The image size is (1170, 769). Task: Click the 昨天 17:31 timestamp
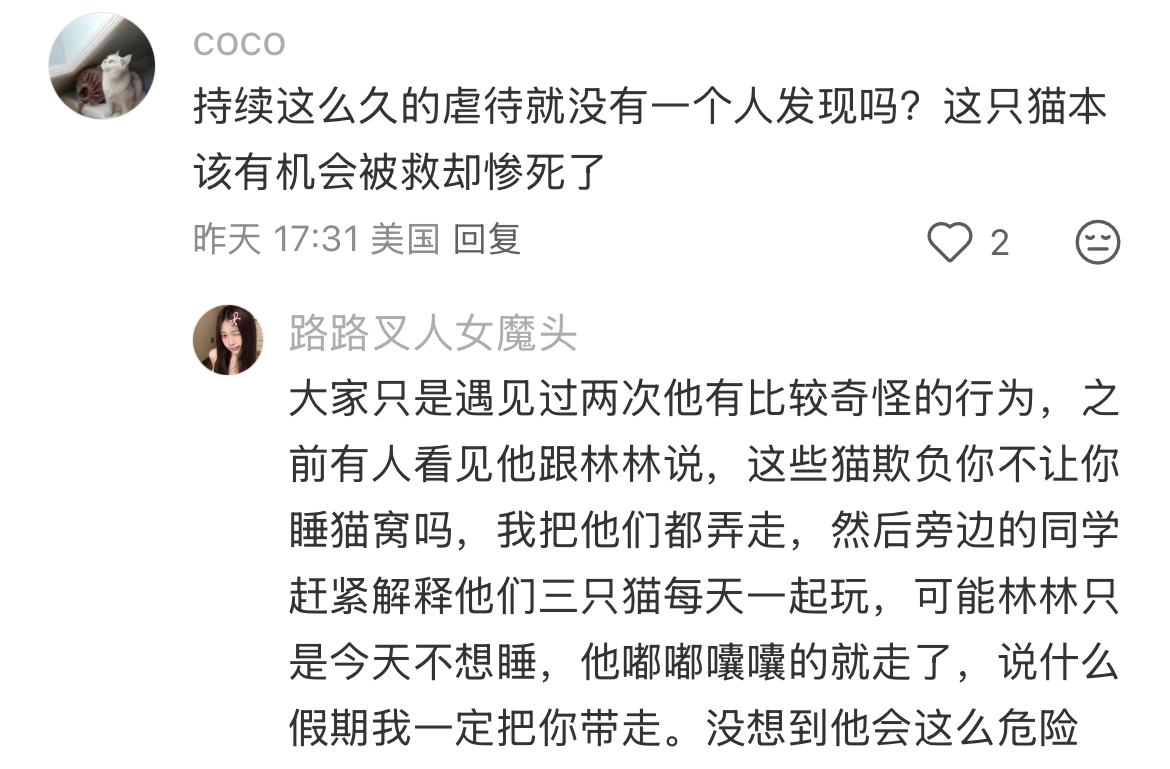pos(277,239)
